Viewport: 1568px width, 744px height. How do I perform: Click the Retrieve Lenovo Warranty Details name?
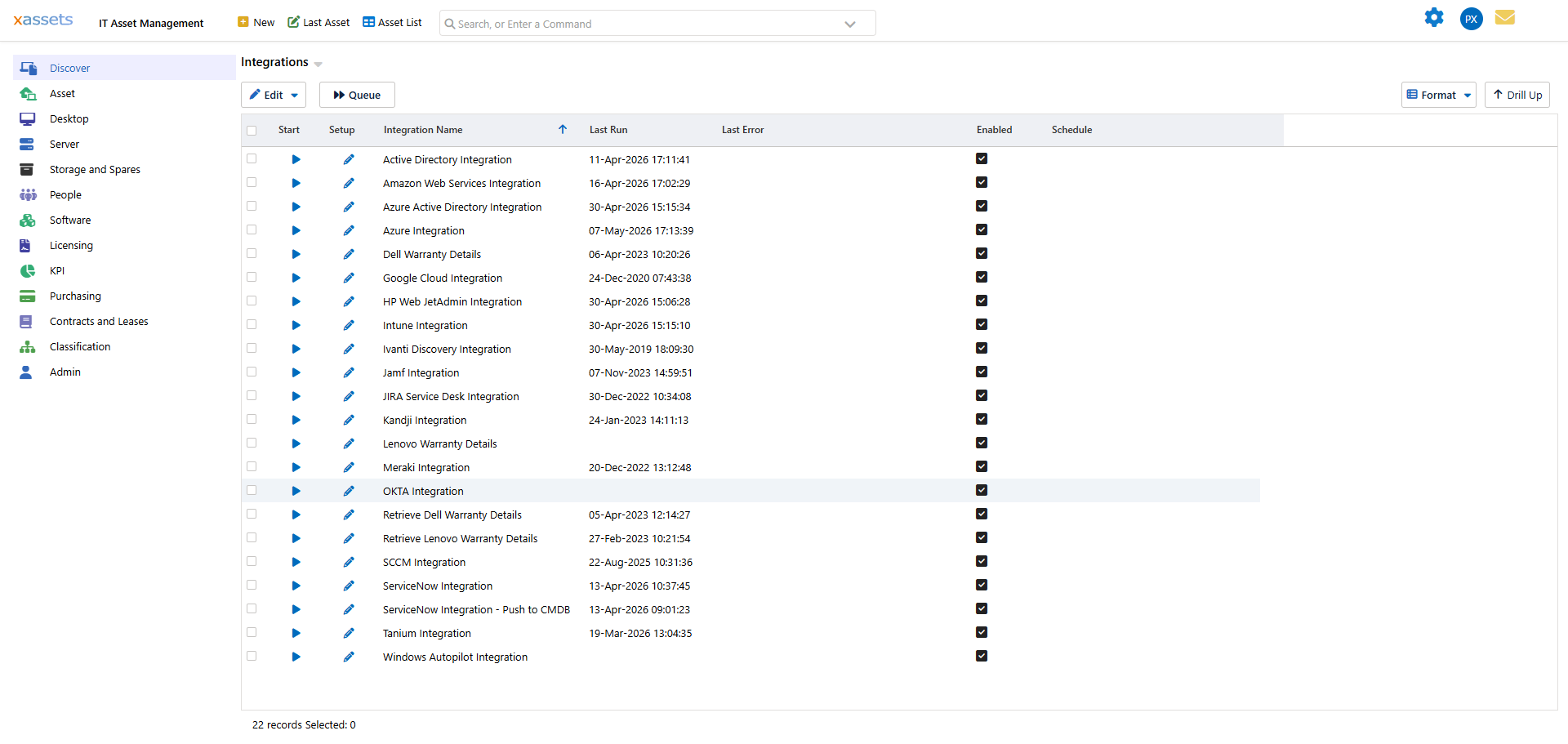[x=460, y=538]
